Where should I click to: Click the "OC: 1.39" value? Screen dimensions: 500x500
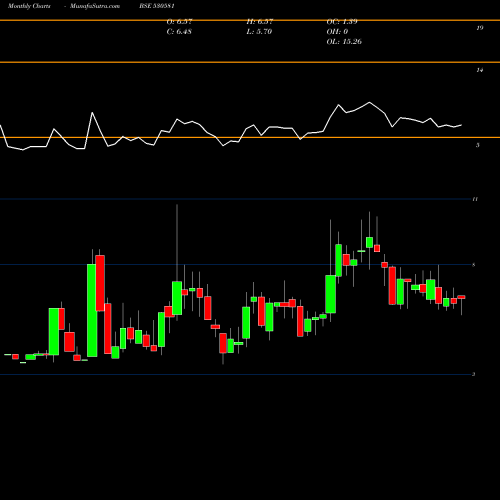pos(342,22)
